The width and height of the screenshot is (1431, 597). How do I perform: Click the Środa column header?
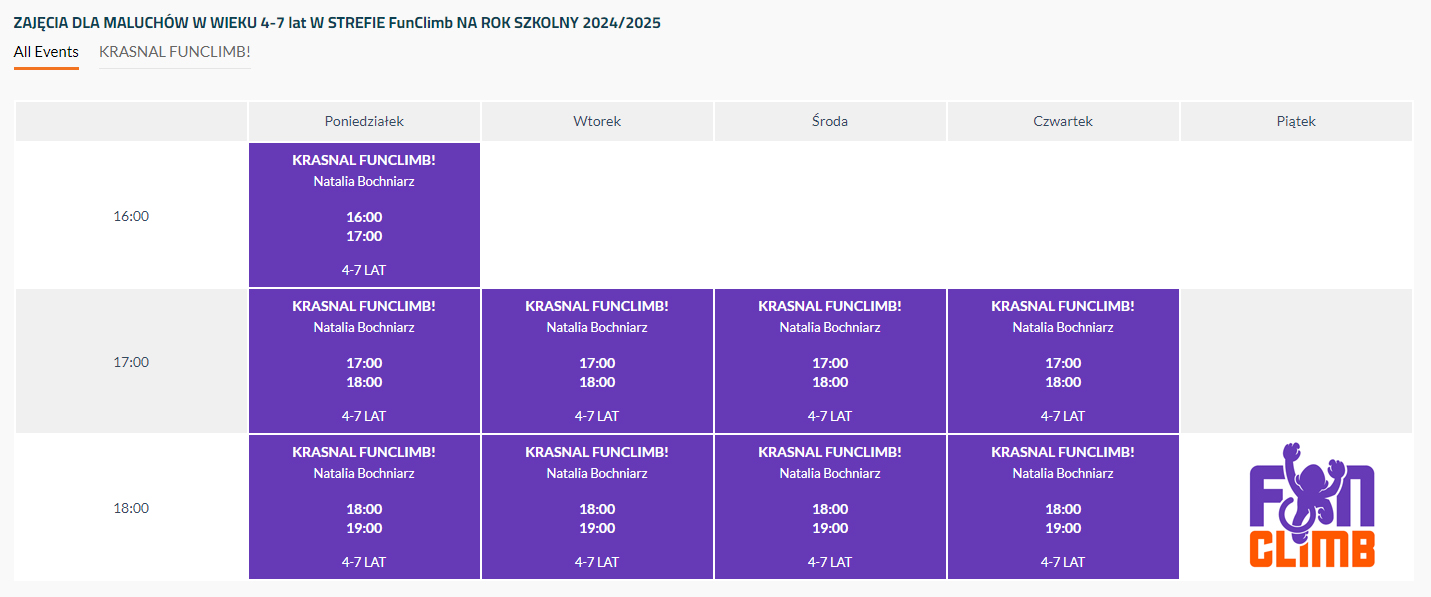click(x=830, y=121)
